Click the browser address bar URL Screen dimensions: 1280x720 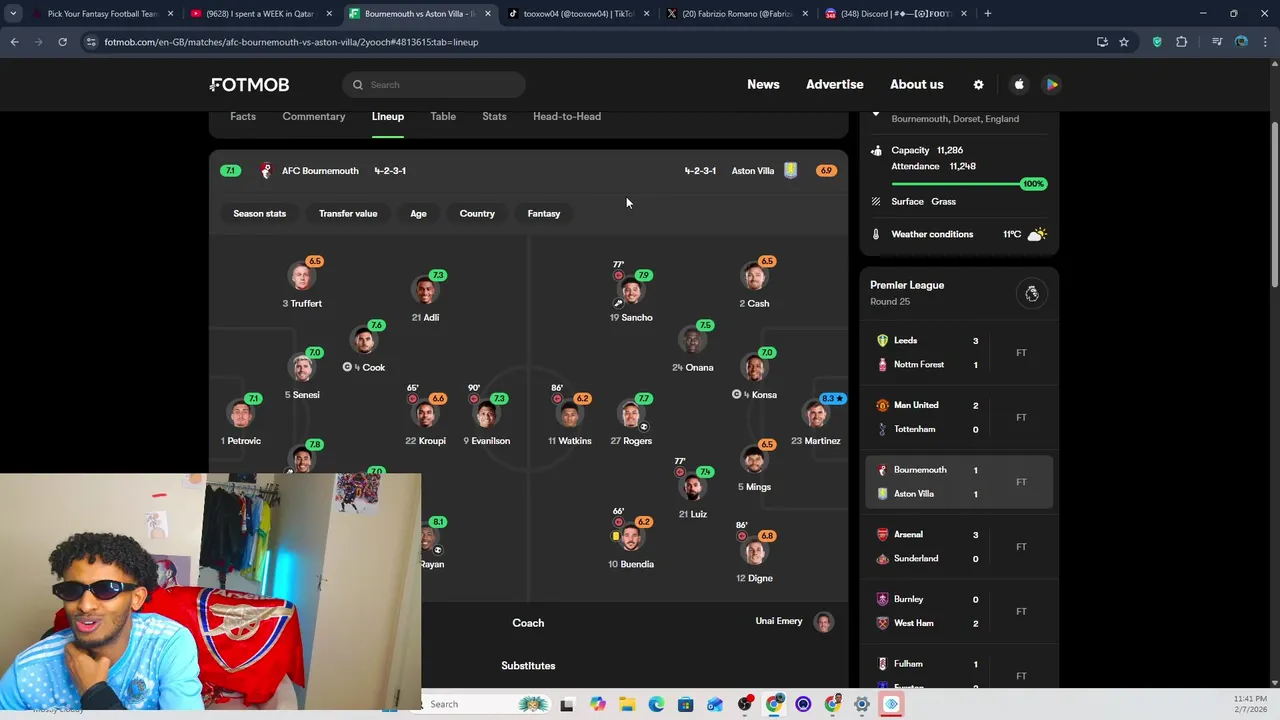click(x=292, y=42)
